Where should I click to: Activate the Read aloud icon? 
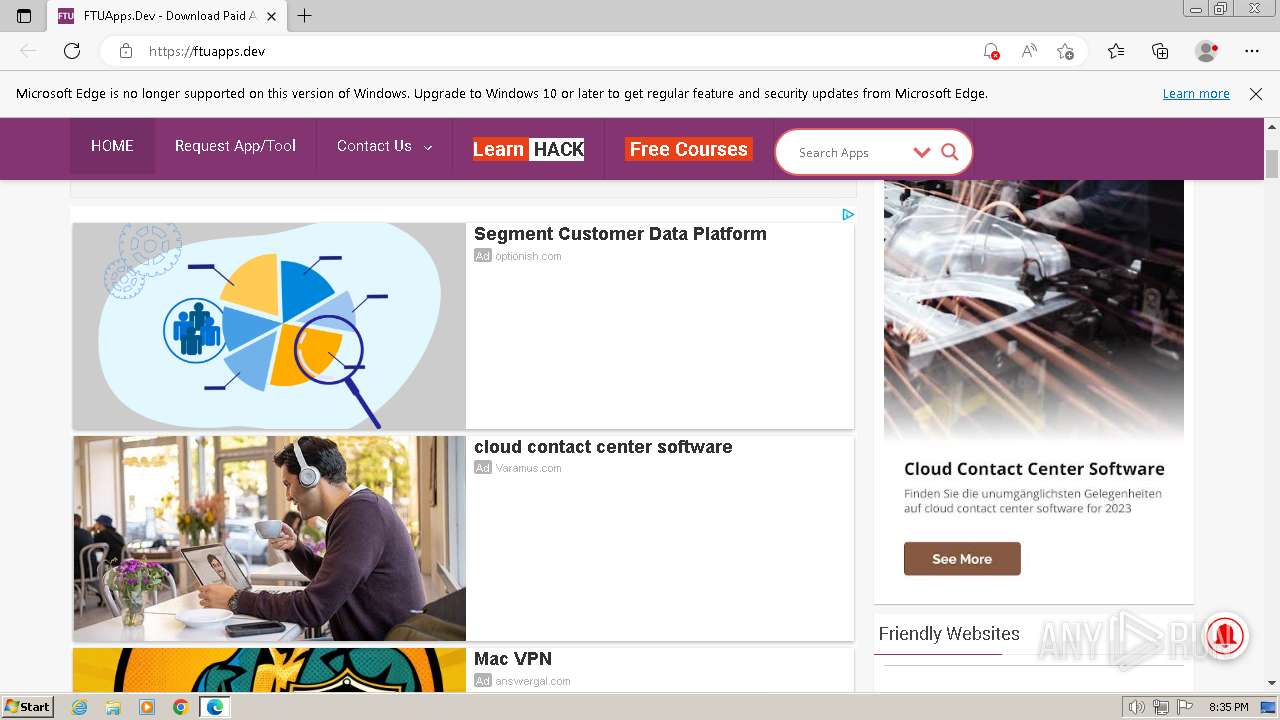1029,51
